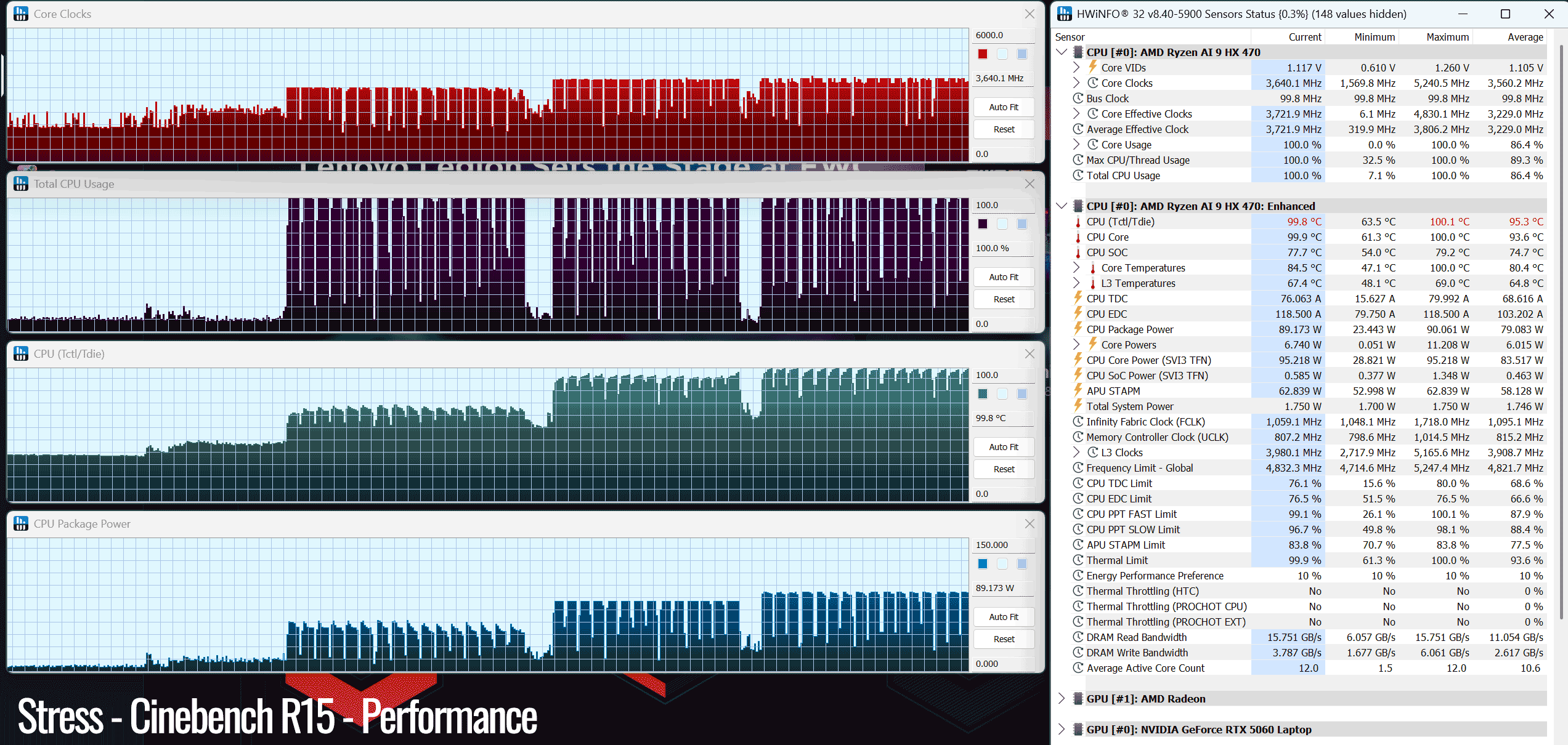Click the HWiNFO icon in Total CPU Usage window
Image resolution: width=1568 pixels, height=745 pixels.
[x=21, y=183]
